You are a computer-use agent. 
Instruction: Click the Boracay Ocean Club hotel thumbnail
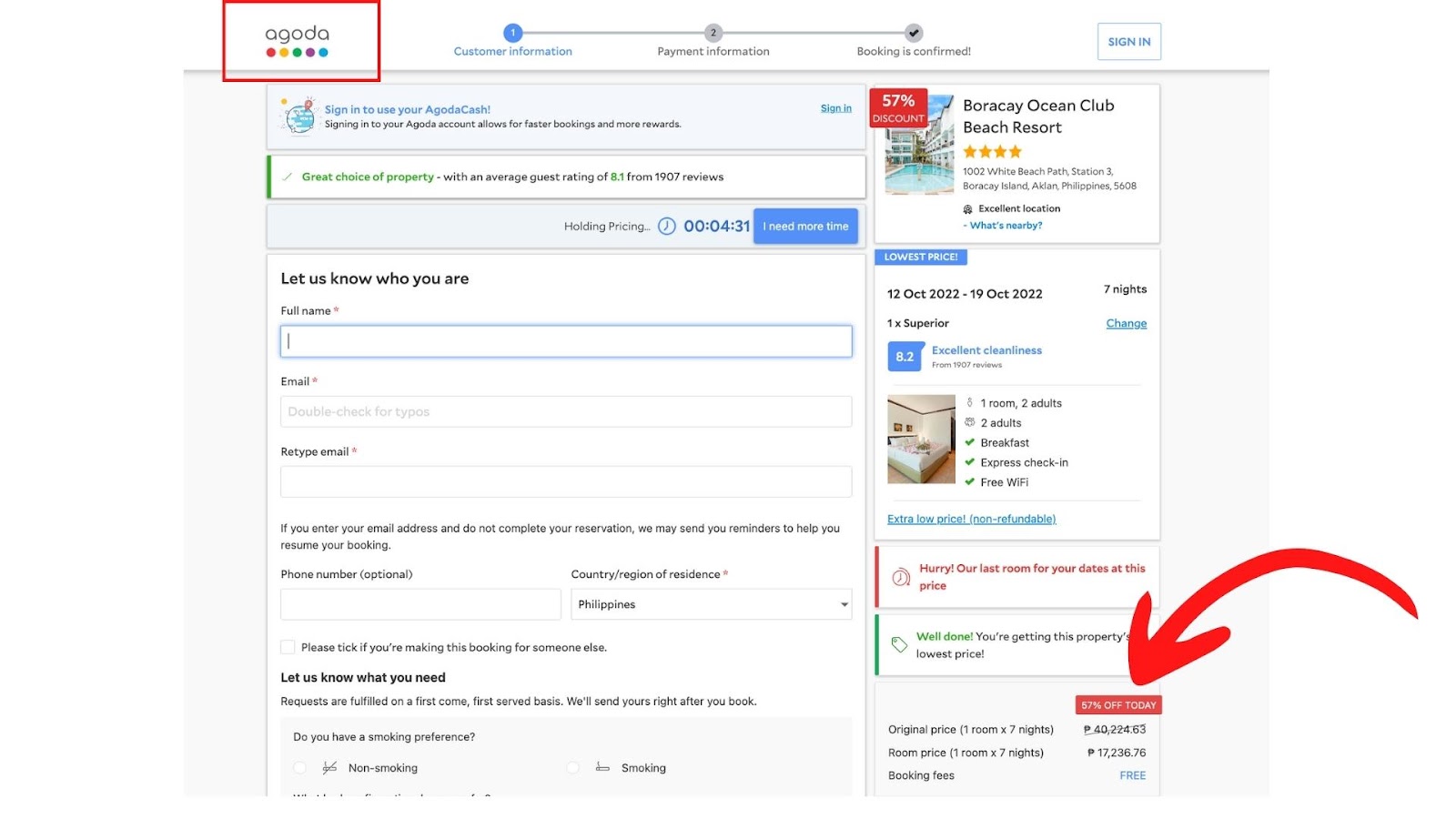(x=920, y=145)
